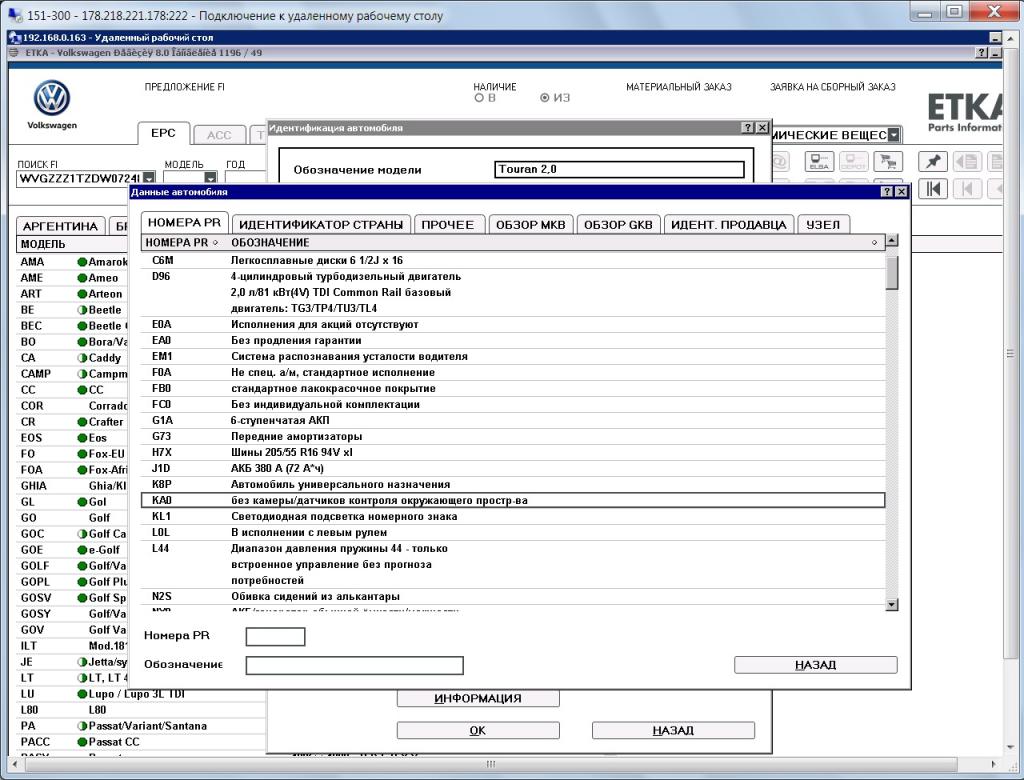1024x780 pixels.
Task: Click the remote desktop title bar icon
Action: click(x=14, y=37)
